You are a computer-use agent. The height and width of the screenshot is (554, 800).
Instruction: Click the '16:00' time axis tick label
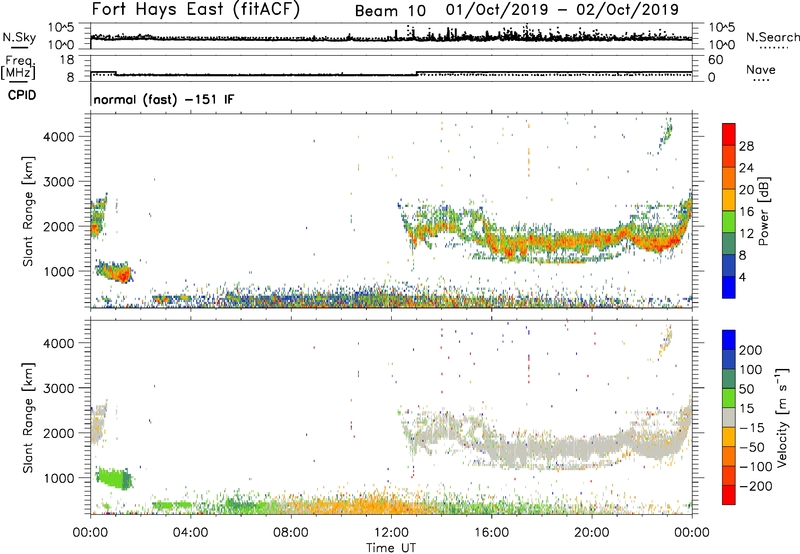pos(491,533)
